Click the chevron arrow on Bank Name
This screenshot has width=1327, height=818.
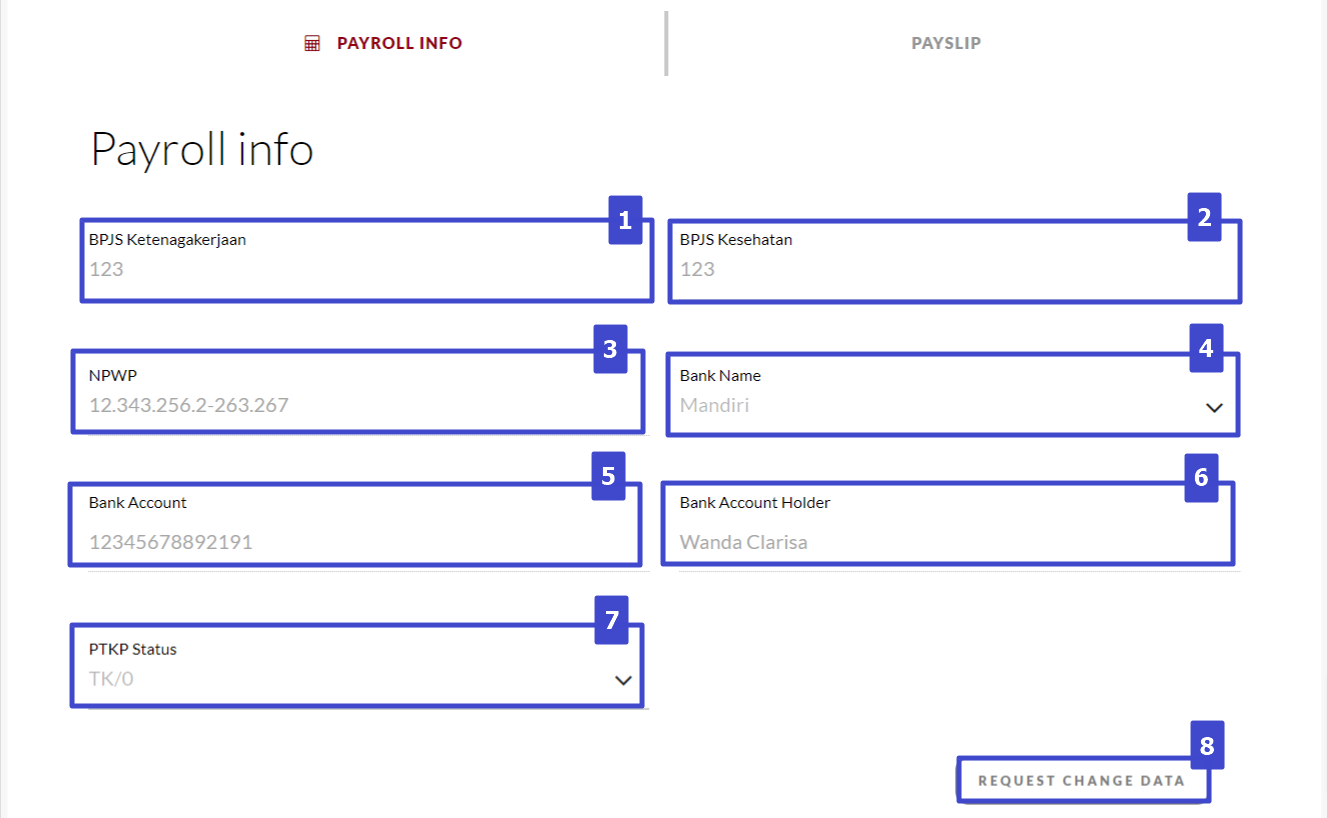[1213, 407]
